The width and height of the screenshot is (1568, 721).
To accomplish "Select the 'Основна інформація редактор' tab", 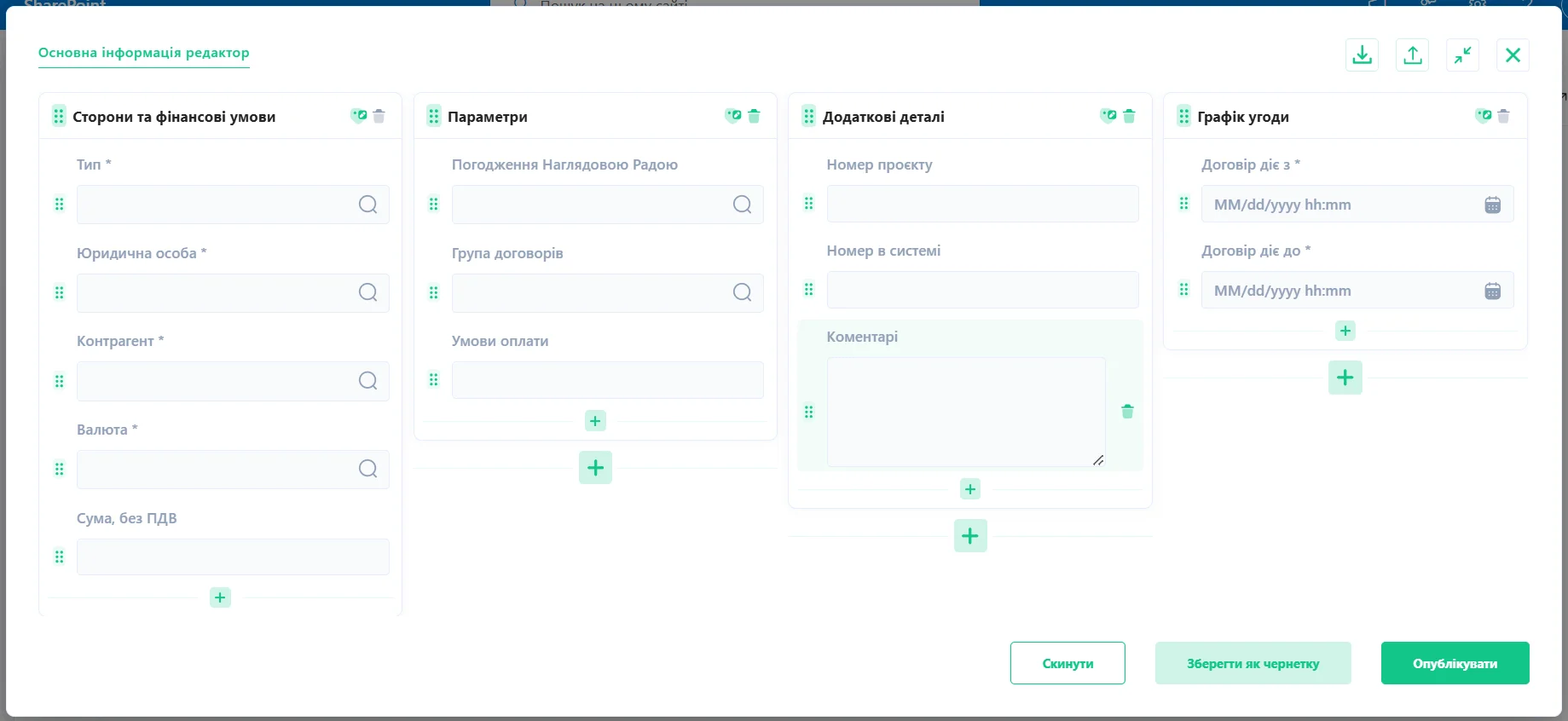I will click(x=144, y=53).
